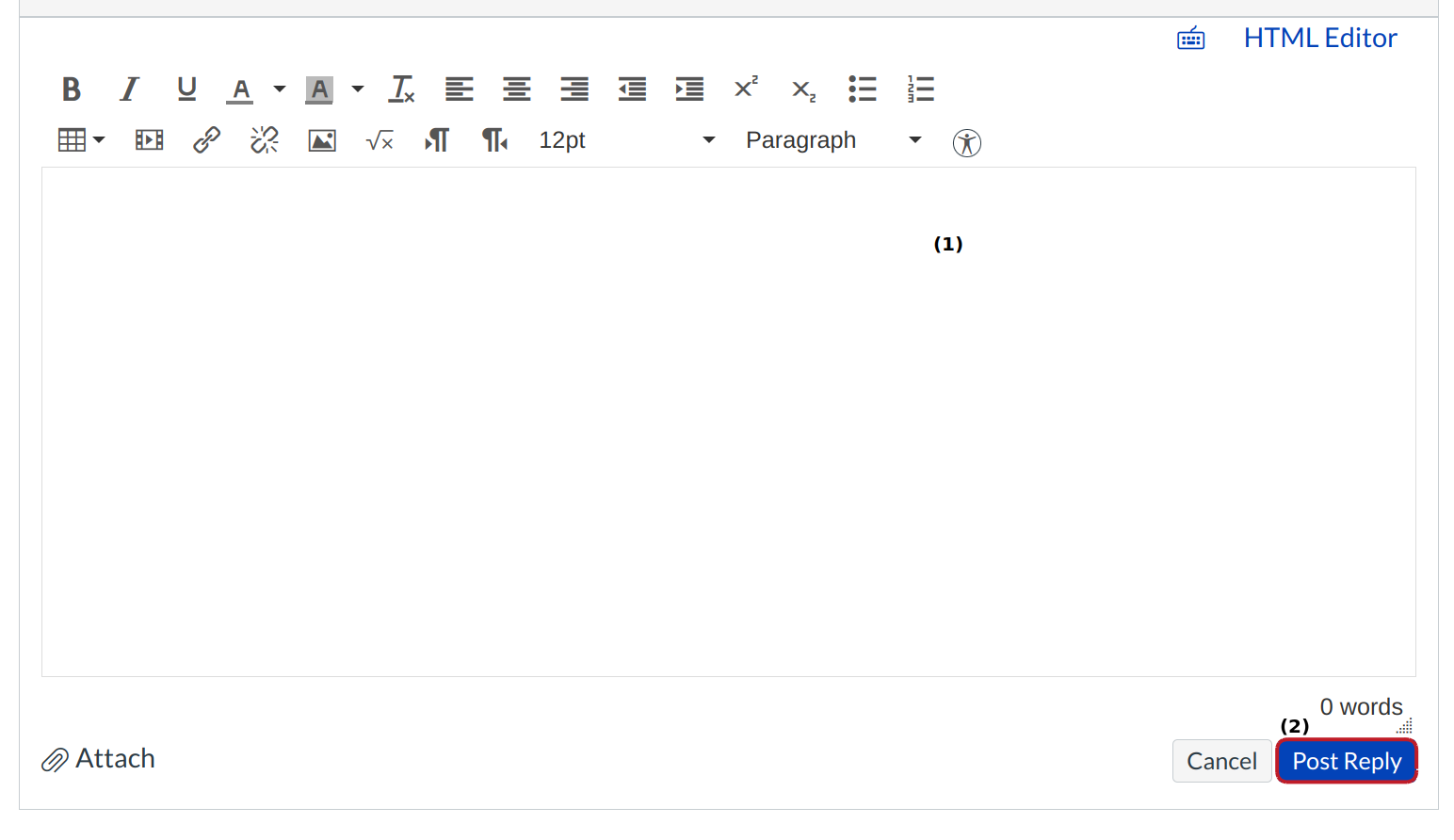Open the keyboard shortcuts help icon
This screenshot has width=1454, height=840.
pyautogui.click(x=1190, y=38)
